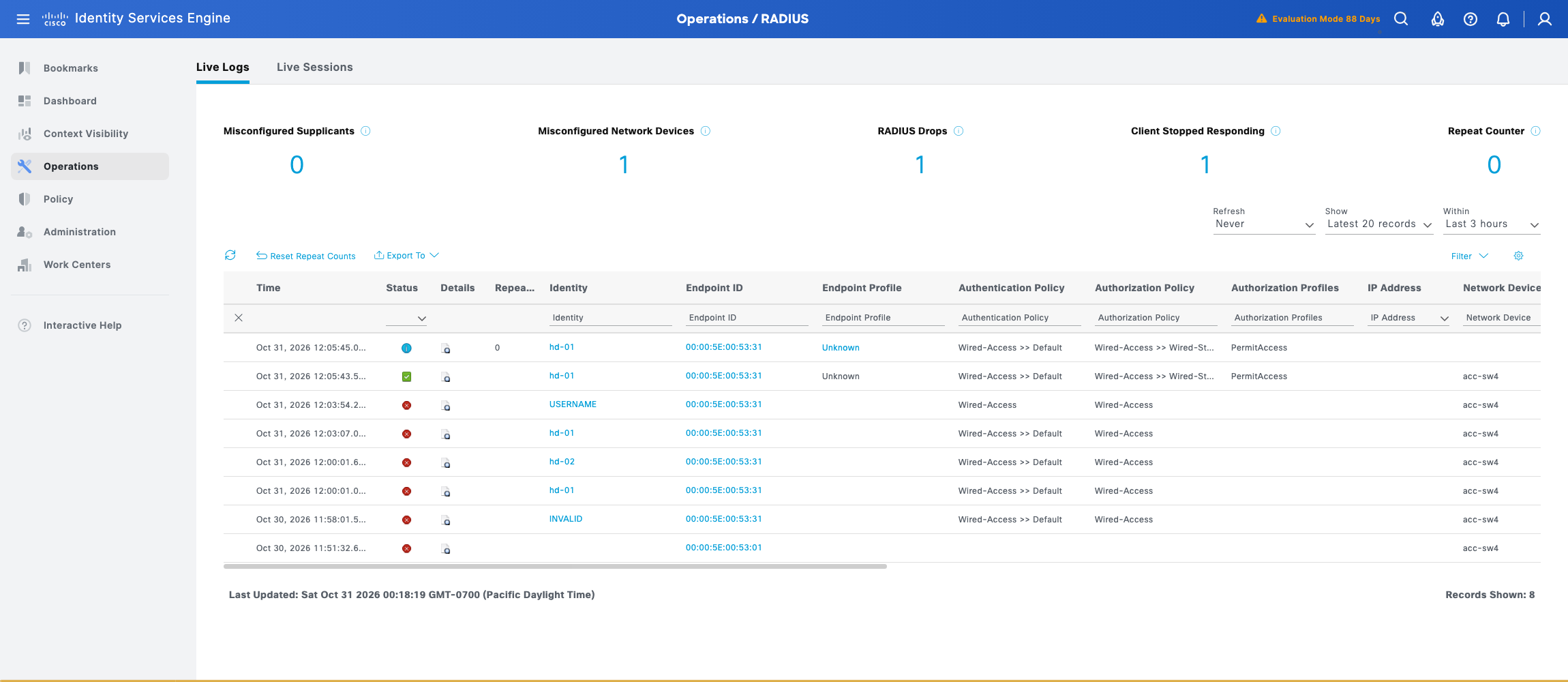Open table column settings gear icon
The width and height of the screenshot is (1568, 682).
1519,256
